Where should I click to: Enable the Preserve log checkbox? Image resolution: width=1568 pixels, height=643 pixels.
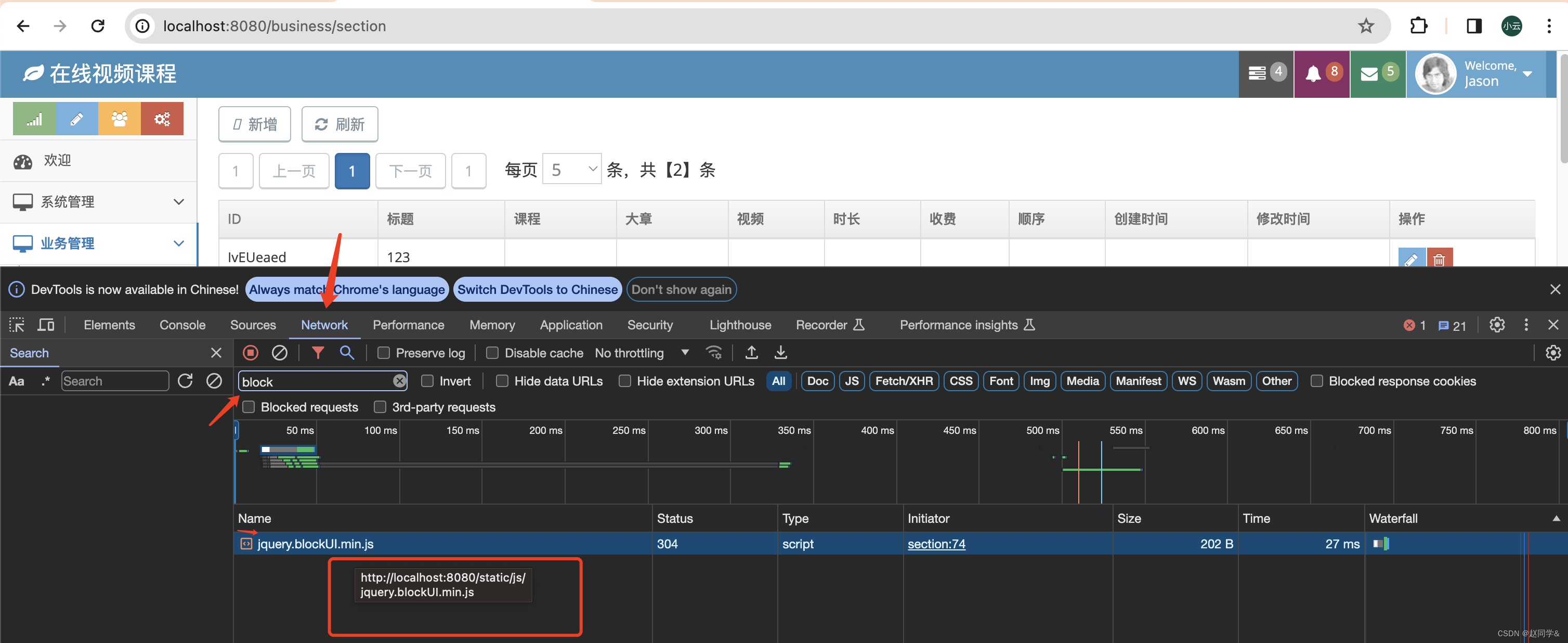point(384,353)
